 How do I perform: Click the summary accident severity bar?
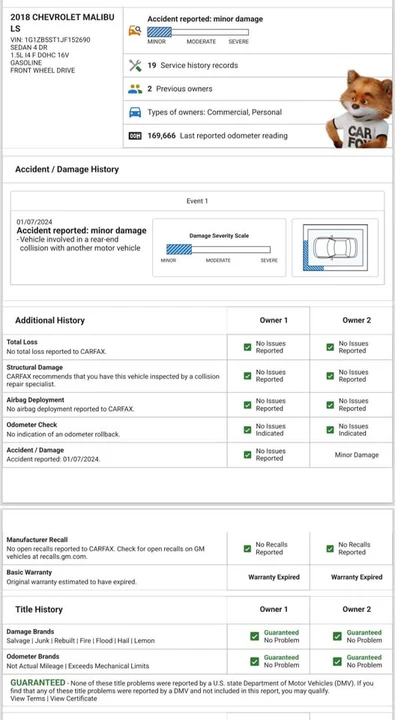pyautogui.click(x=198, y=32)
